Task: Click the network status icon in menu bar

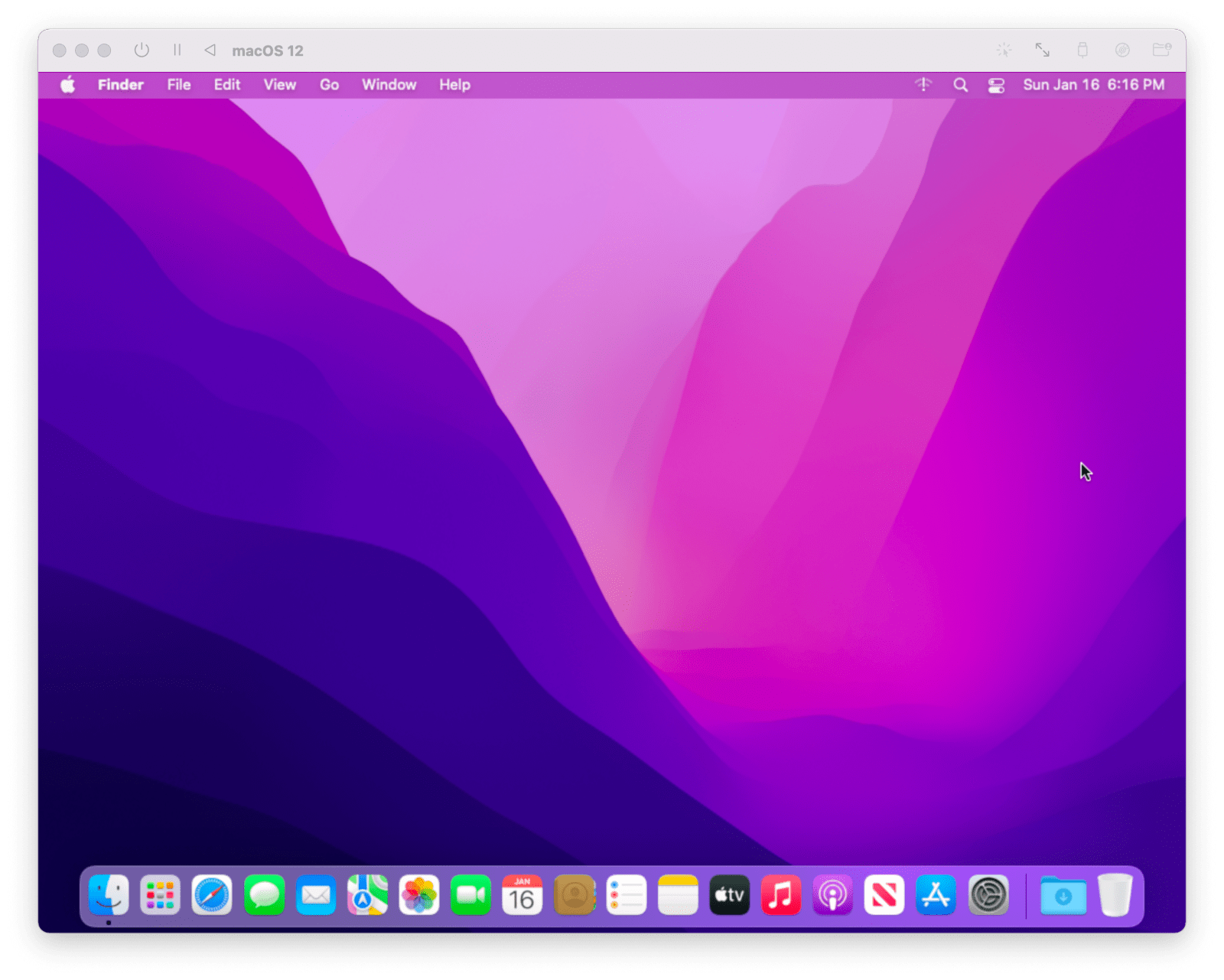Action: pyautogui.click(x=924, y=85)
